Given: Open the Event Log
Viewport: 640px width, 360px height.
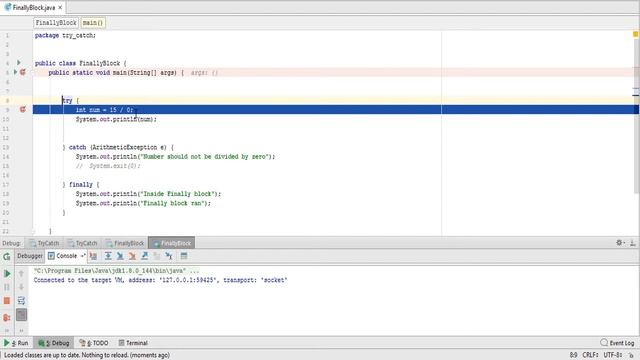Looking at the screenshot, I should pyautogui.click(x=618, y=343).
